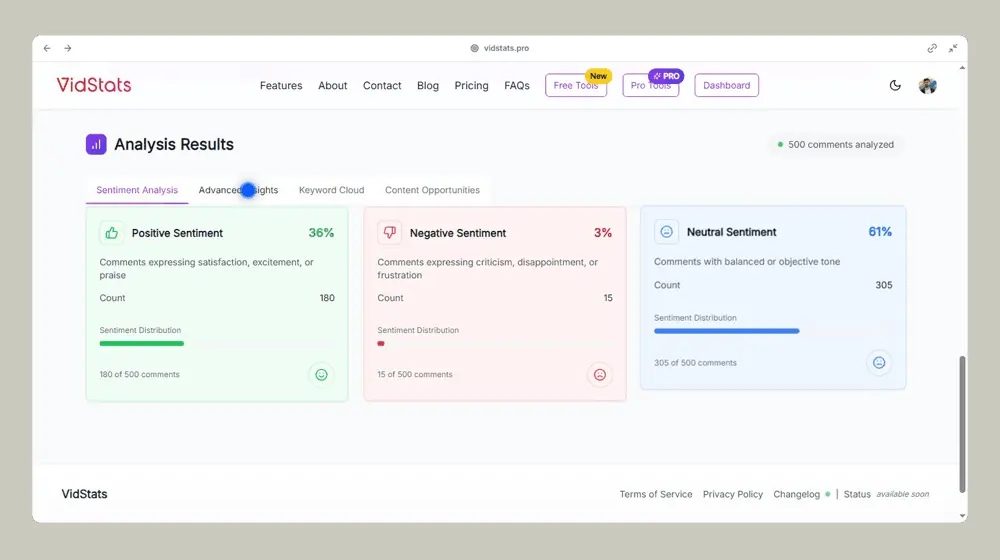Switch to the Advanced Insights tab
The image size is (1000, 560).
pyautogui.click(x=239, y=190)
